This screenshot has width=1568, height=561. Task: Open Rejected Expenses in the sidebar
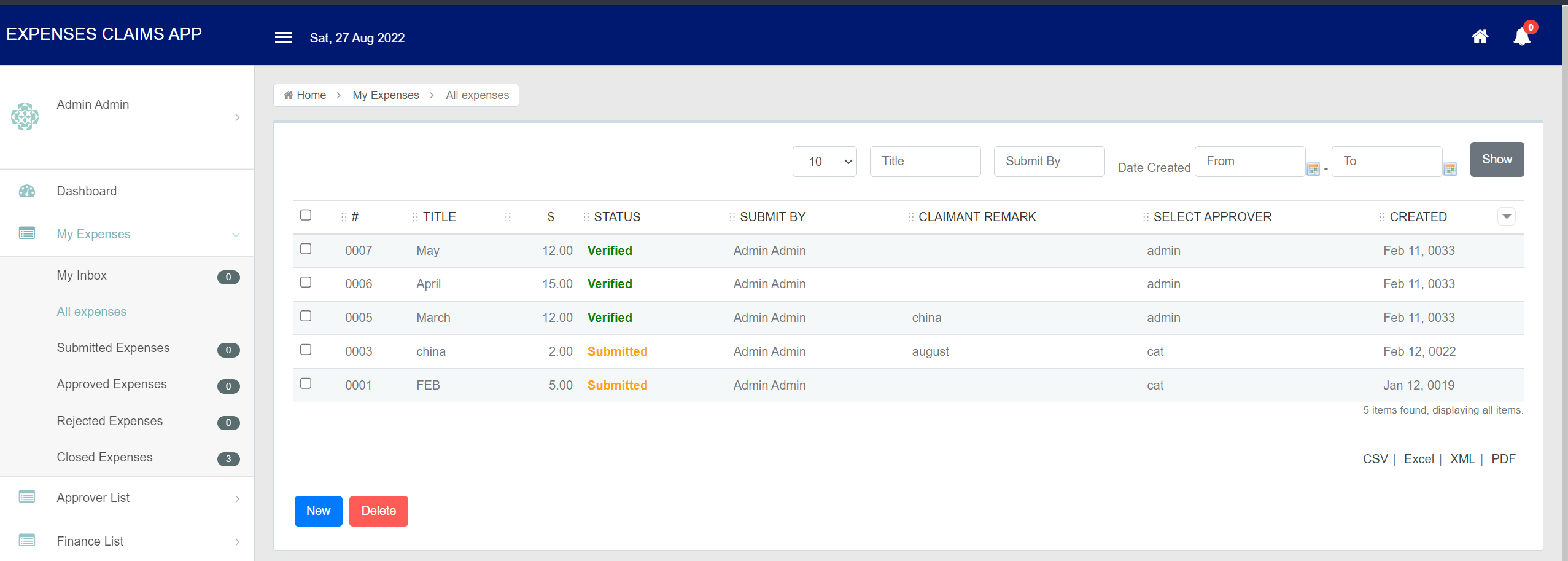coord(110,421)
